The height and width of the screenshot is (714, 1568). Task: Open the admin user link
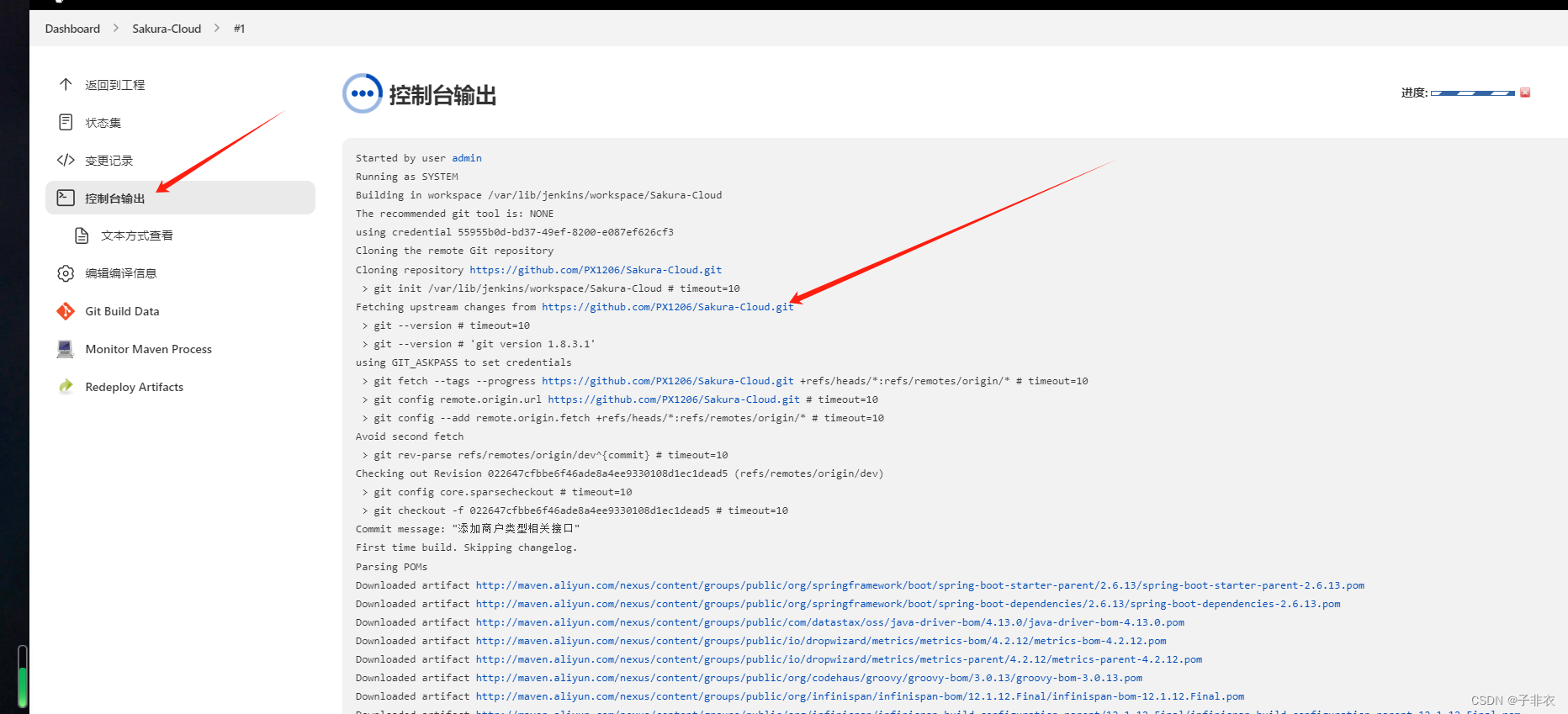pyautogui.click(x=467, y=158)
